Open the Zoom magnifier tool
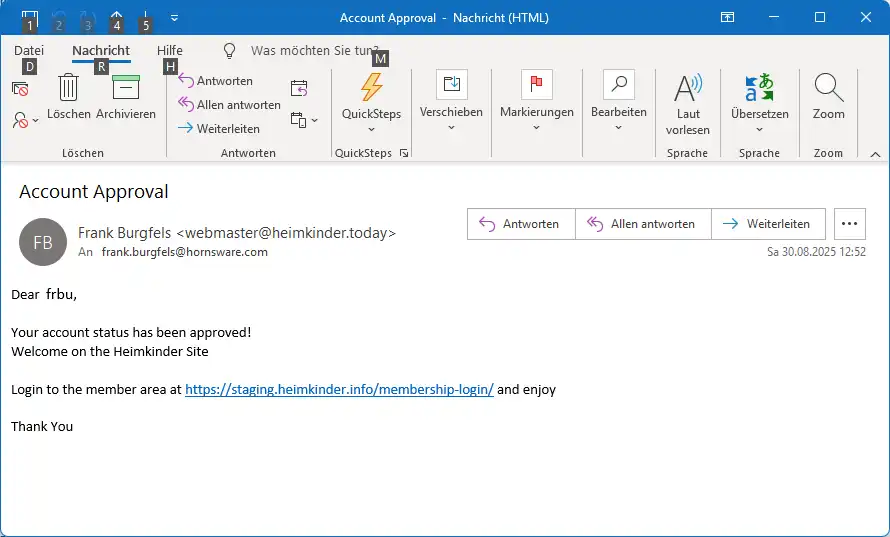The width and height of the screenshot is (890, 537). (x=828, y=89)
